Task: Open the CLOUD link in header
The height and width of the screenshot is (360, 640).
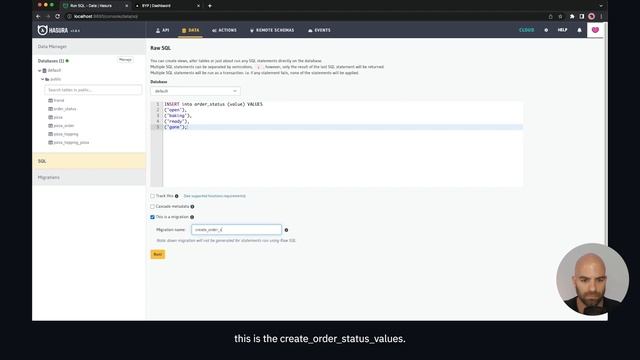Action: tap(526, 30)
